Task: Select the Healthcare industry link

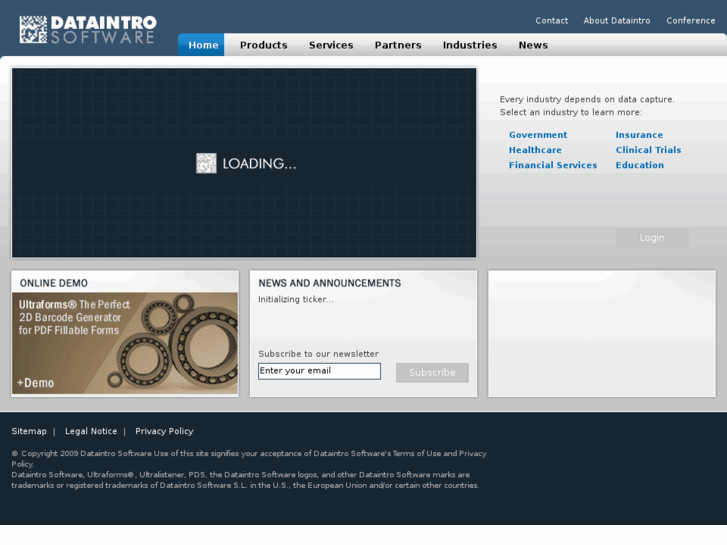Action: tap(535, 150)
